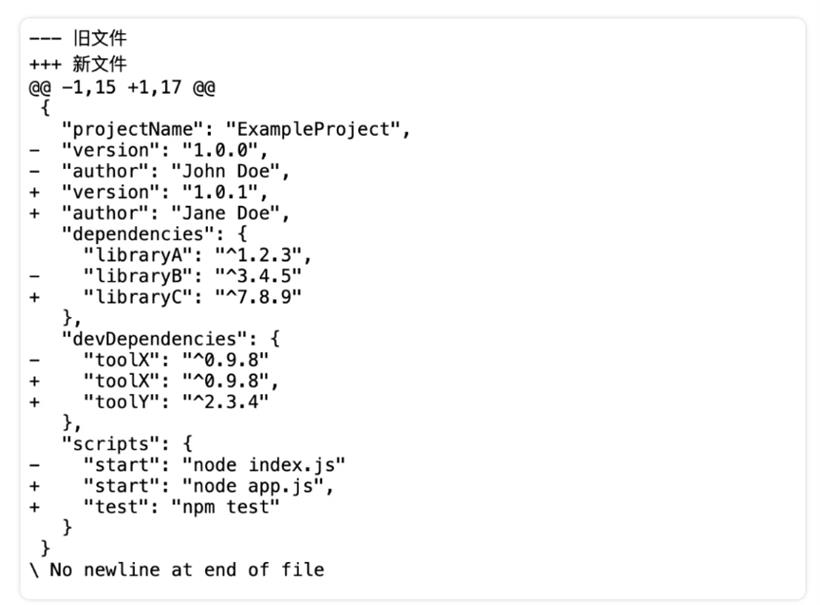Viewport: 820px width, 605px height.
Task: Click the devDependencies opening line
Action: pos(170,339)
